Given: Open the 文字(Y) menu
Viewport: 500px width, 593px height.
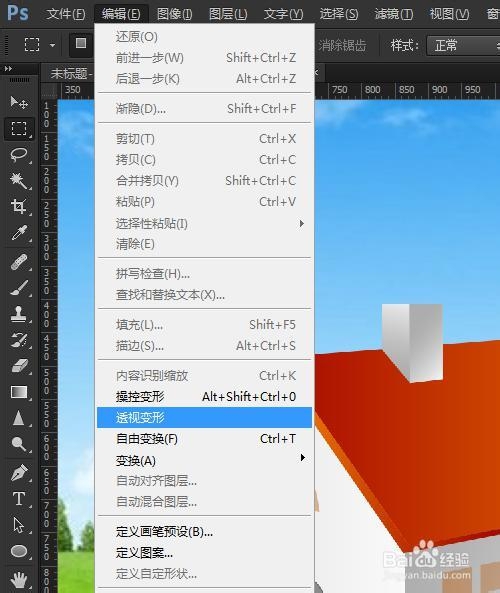Looking at the screenshot, I should (284, 14).
